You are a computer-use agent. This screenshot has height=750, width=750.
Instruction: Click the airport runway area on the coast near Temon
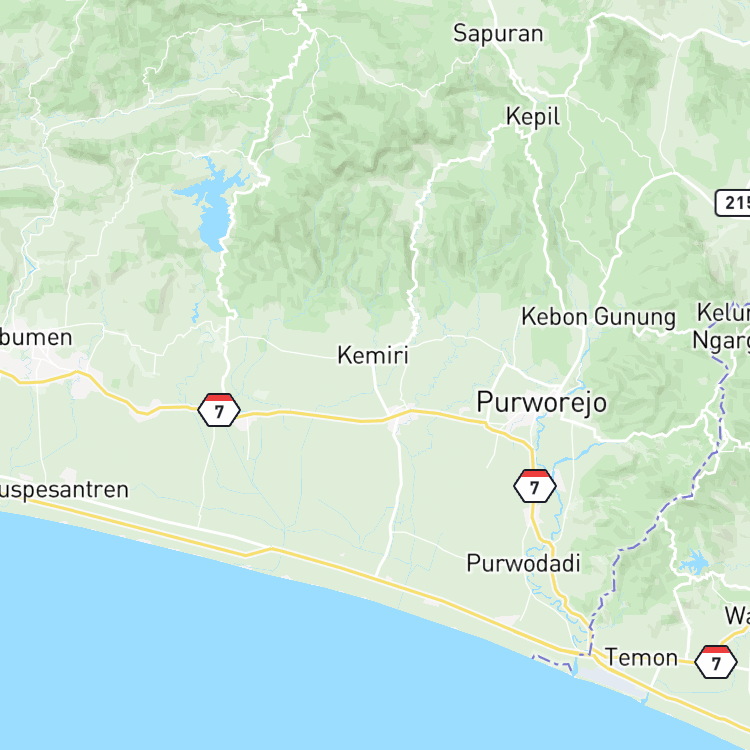608,679
